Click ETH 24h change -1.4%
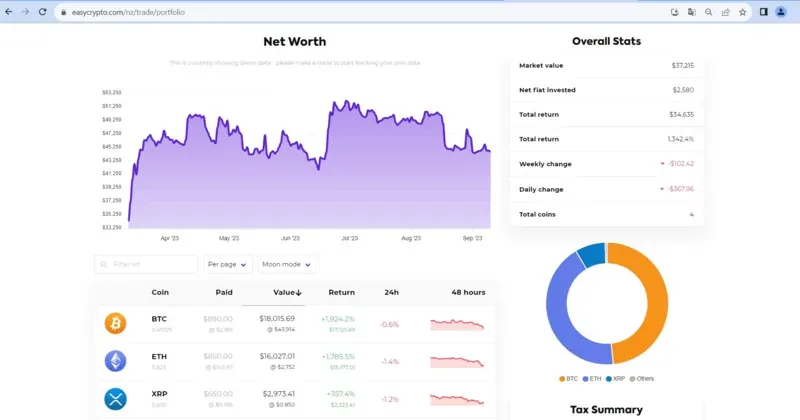Image resolution: width=800 pixels, height=420 pixels. pyautogui.click(x=390, y=362)
